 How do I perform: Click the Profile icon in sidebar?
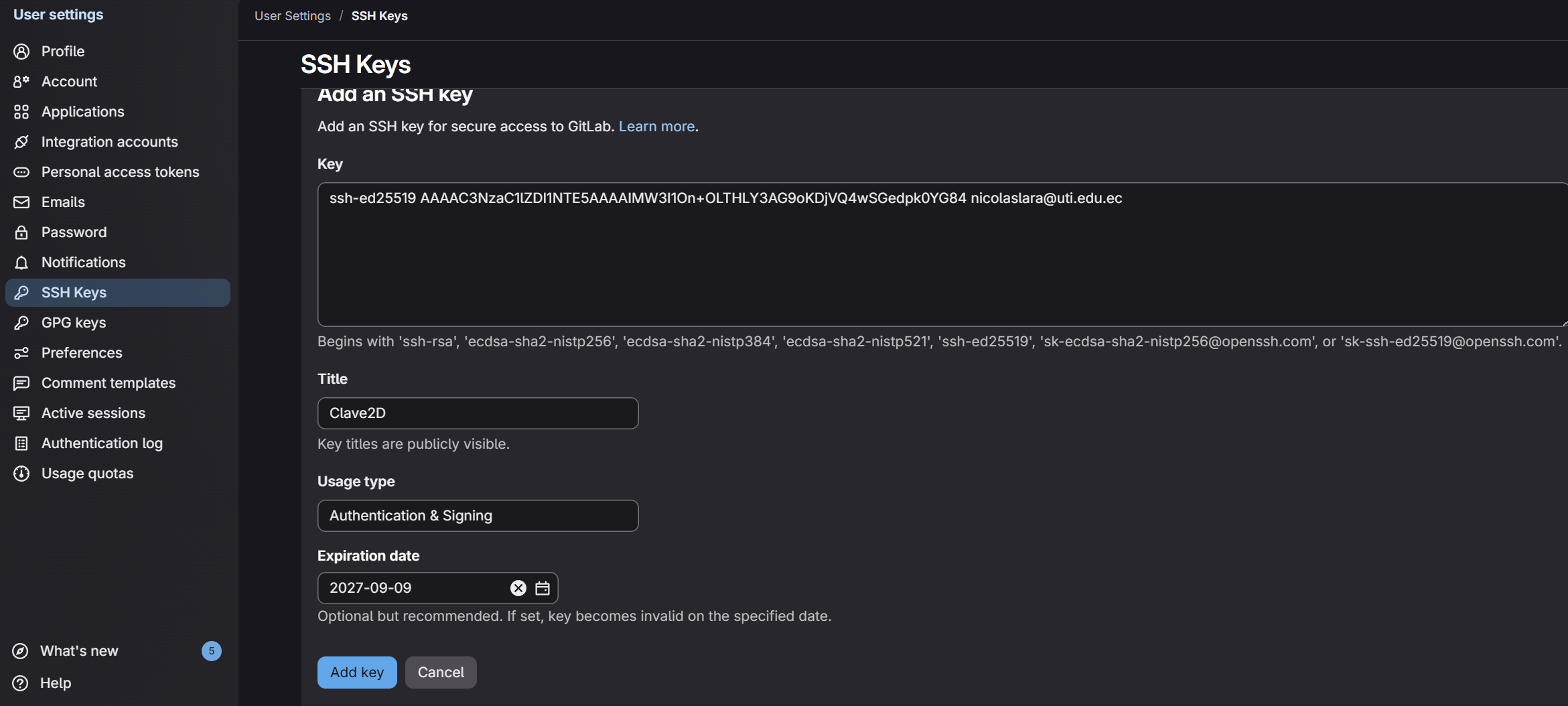(21, 52)
